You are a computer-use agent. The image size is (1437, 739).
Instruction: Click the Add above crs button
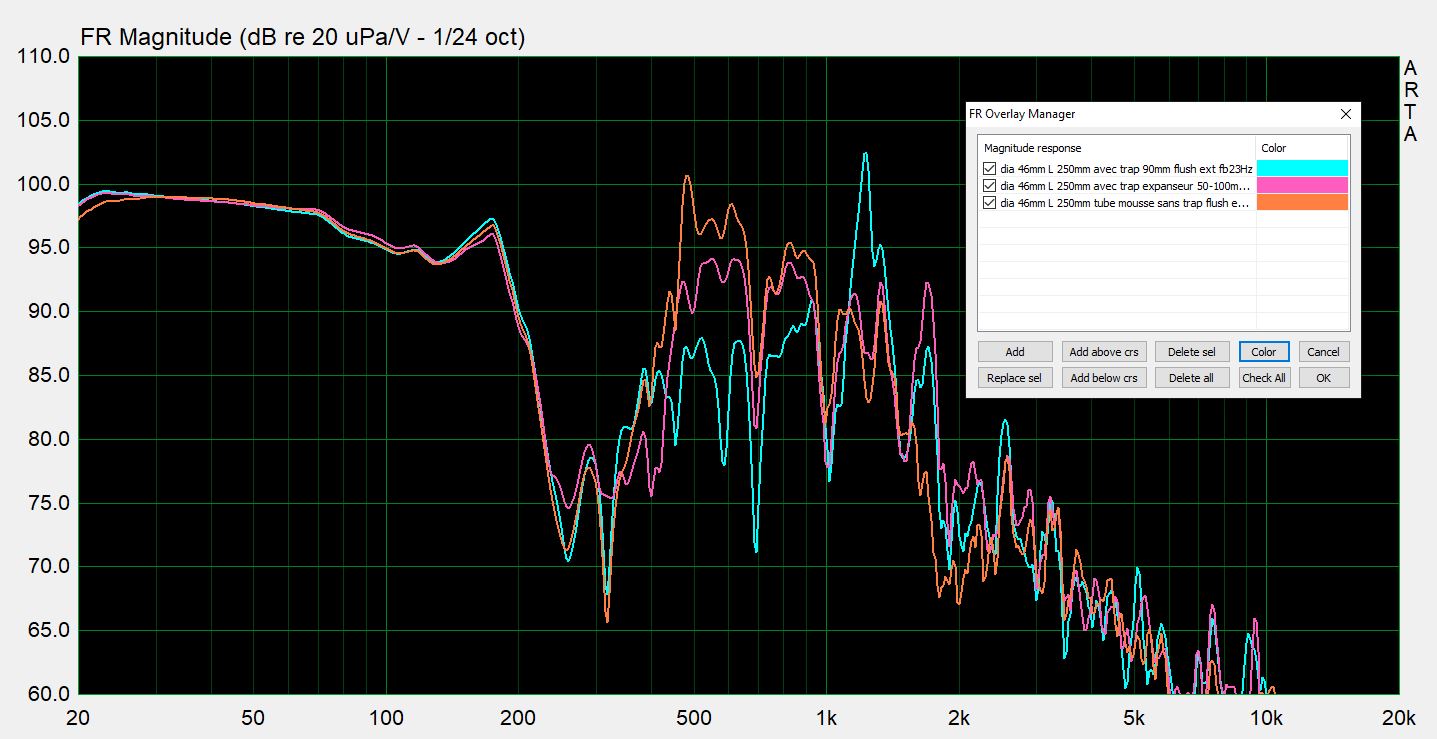click(x=1104, y=352)
